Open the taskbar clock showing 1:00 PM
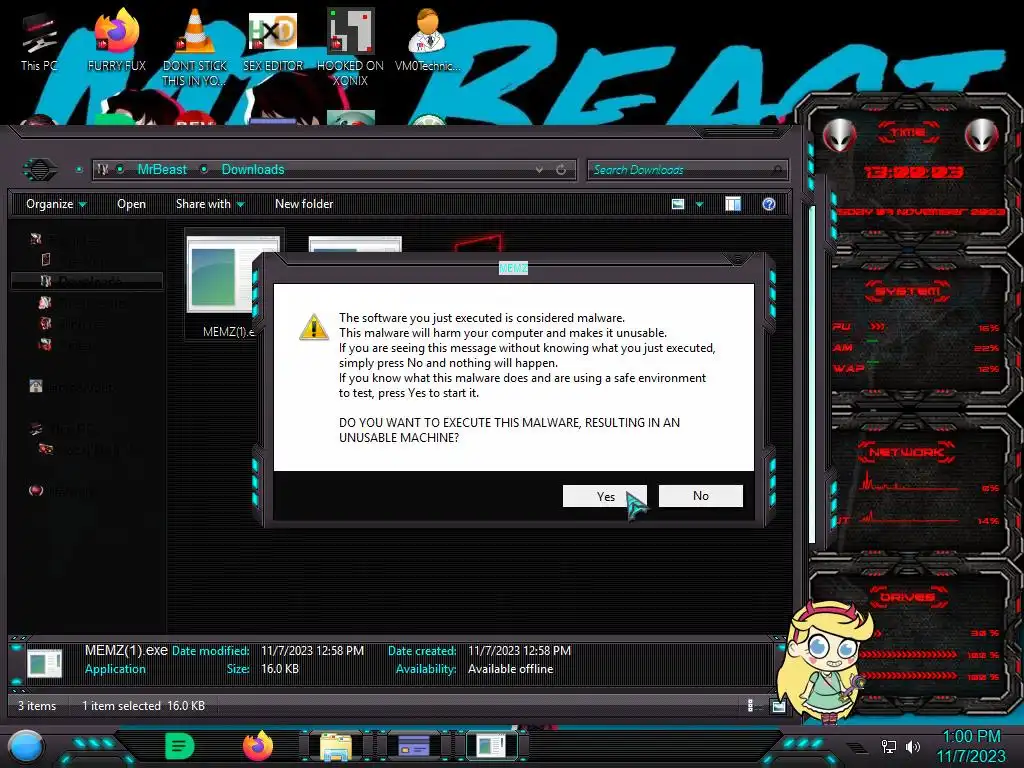Image resolution: width=1024 pixels, height=768 pixels. tap(971, 746)
